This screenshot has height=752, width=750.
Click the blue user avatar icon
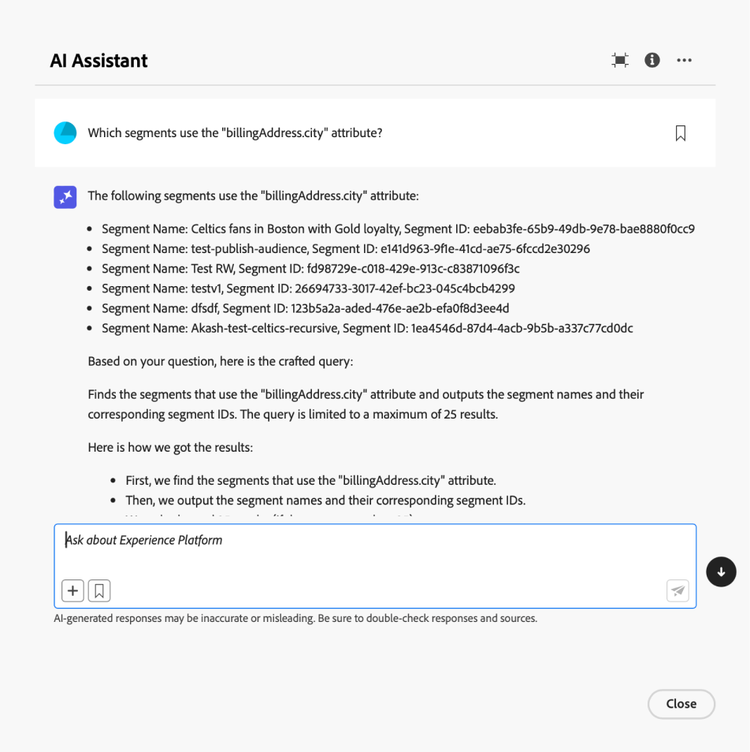65,133
